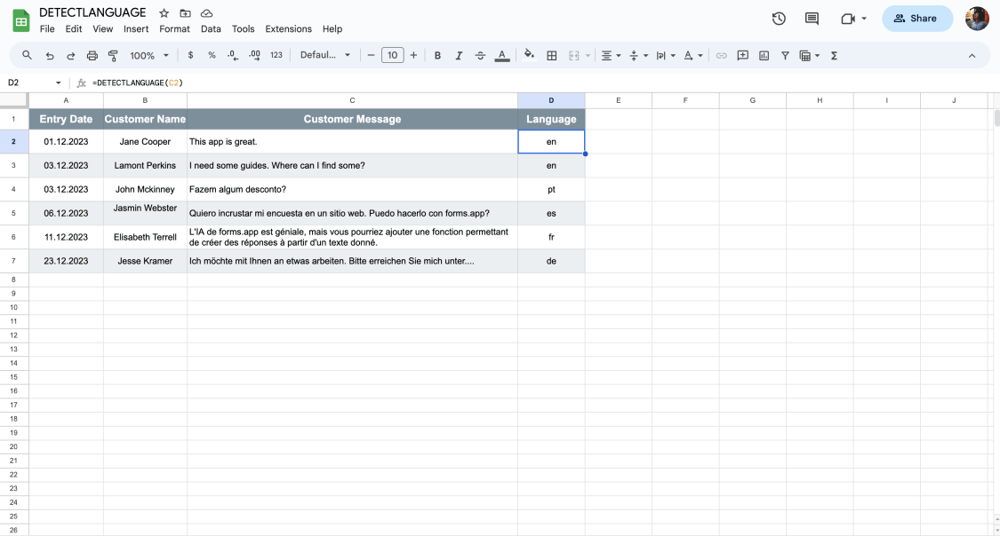Open version history clock icon
Image resolution: width=1000 pixels, height=536 pixels.
click(779, 18)
